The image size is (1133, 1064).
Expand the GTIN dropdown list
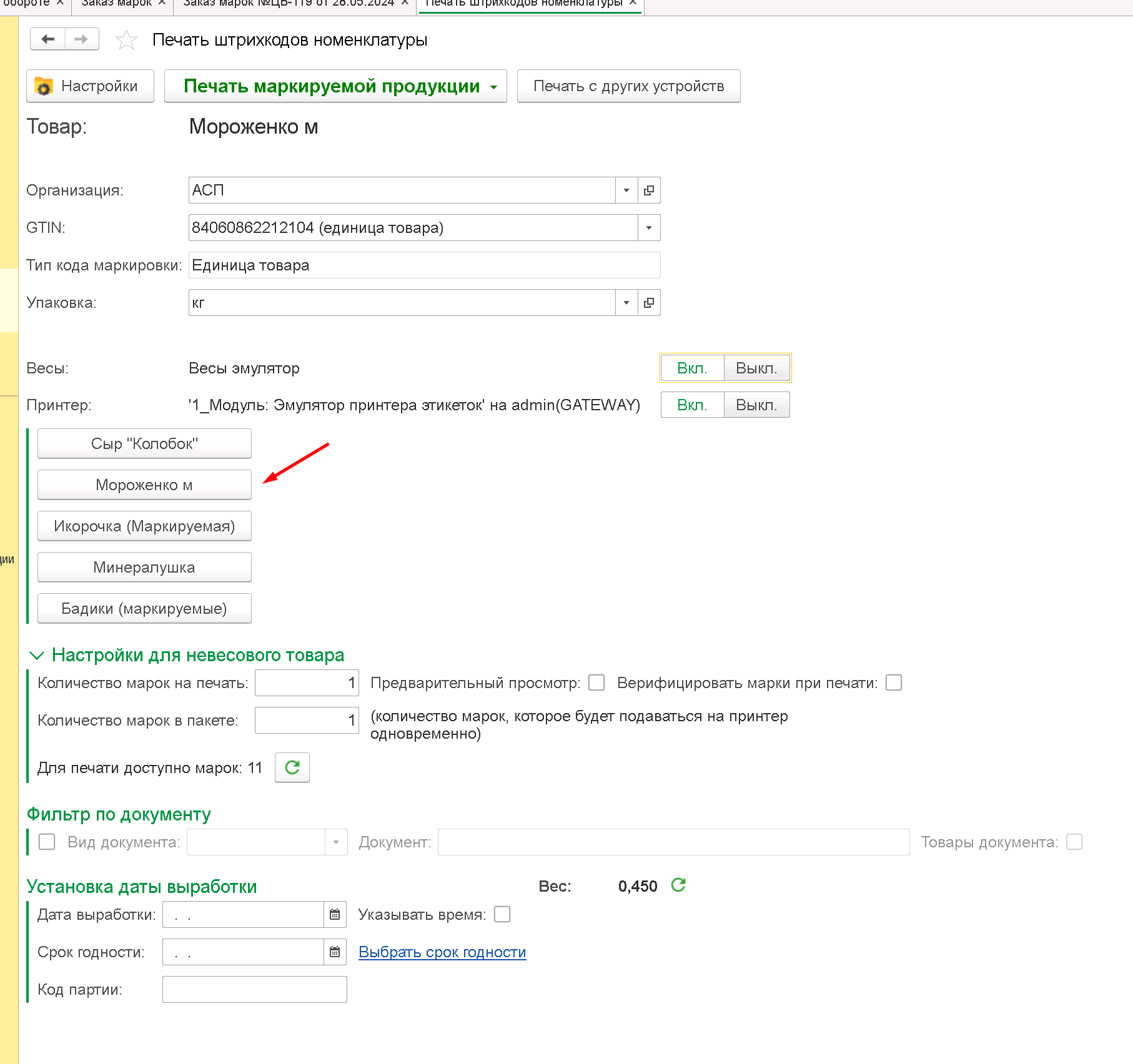[x=649, y=228]
